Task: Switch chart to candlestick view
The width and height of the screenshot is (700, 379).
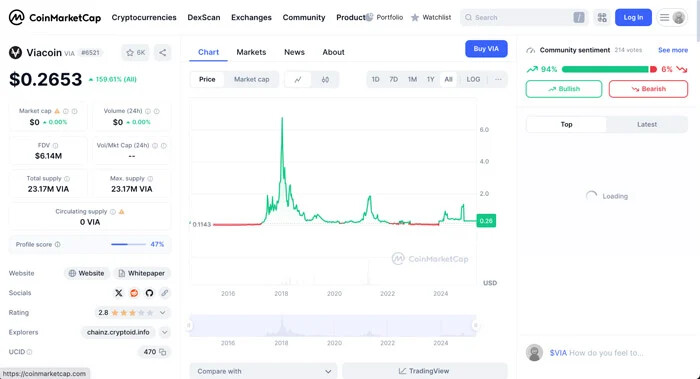Action: tap(325, 79)
